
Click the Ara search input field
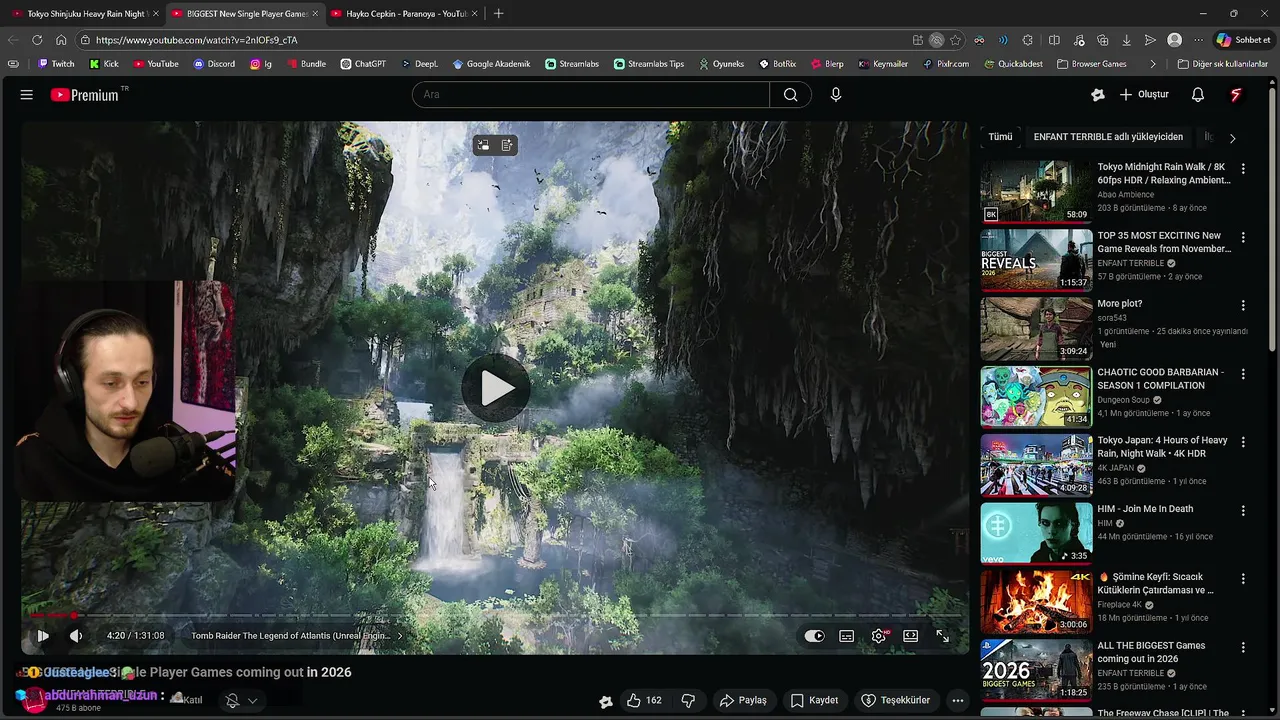591,95
